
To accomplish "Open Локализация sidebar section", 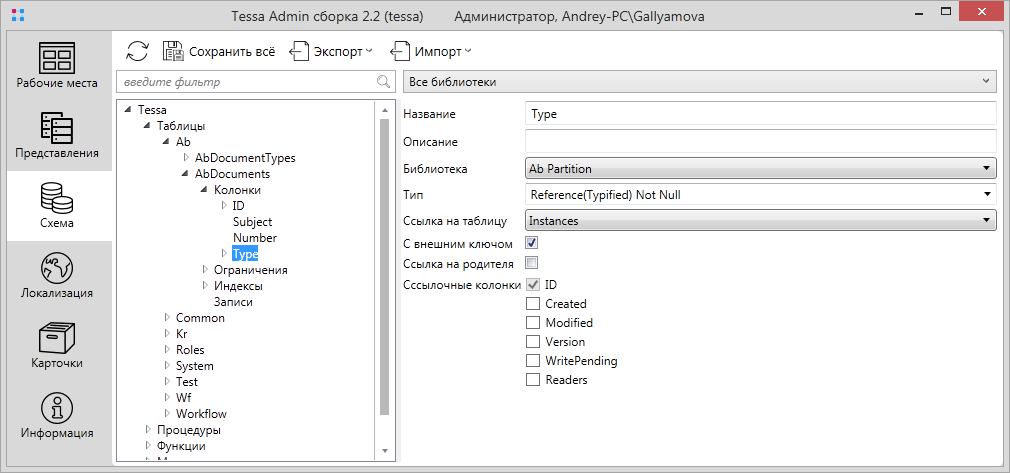I will 57,276.
